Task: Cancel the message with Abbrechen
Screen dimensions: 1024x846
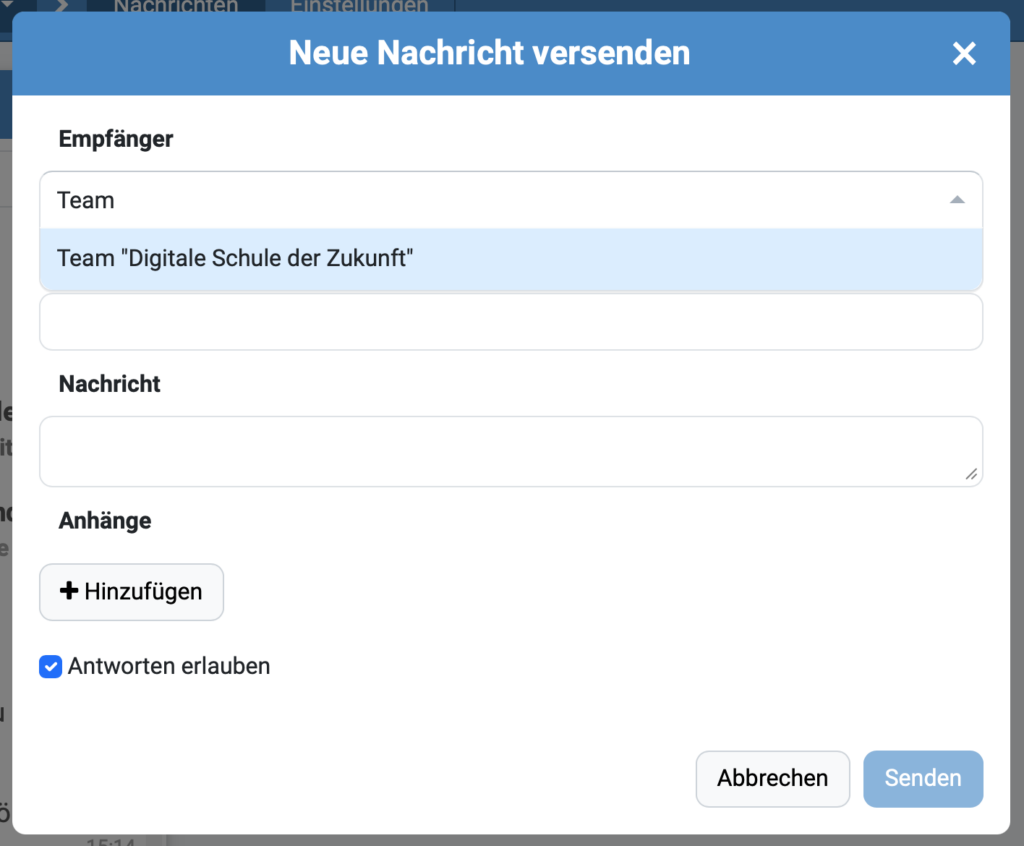Action: click(772, 778)
